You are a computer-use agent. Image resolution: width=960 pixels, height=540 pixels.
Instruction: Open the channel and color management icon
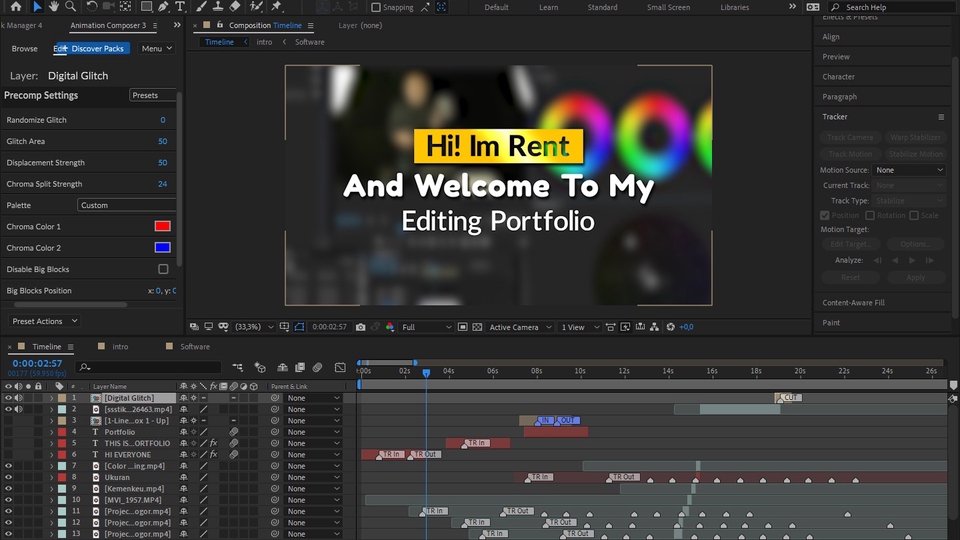click(390, 327)
